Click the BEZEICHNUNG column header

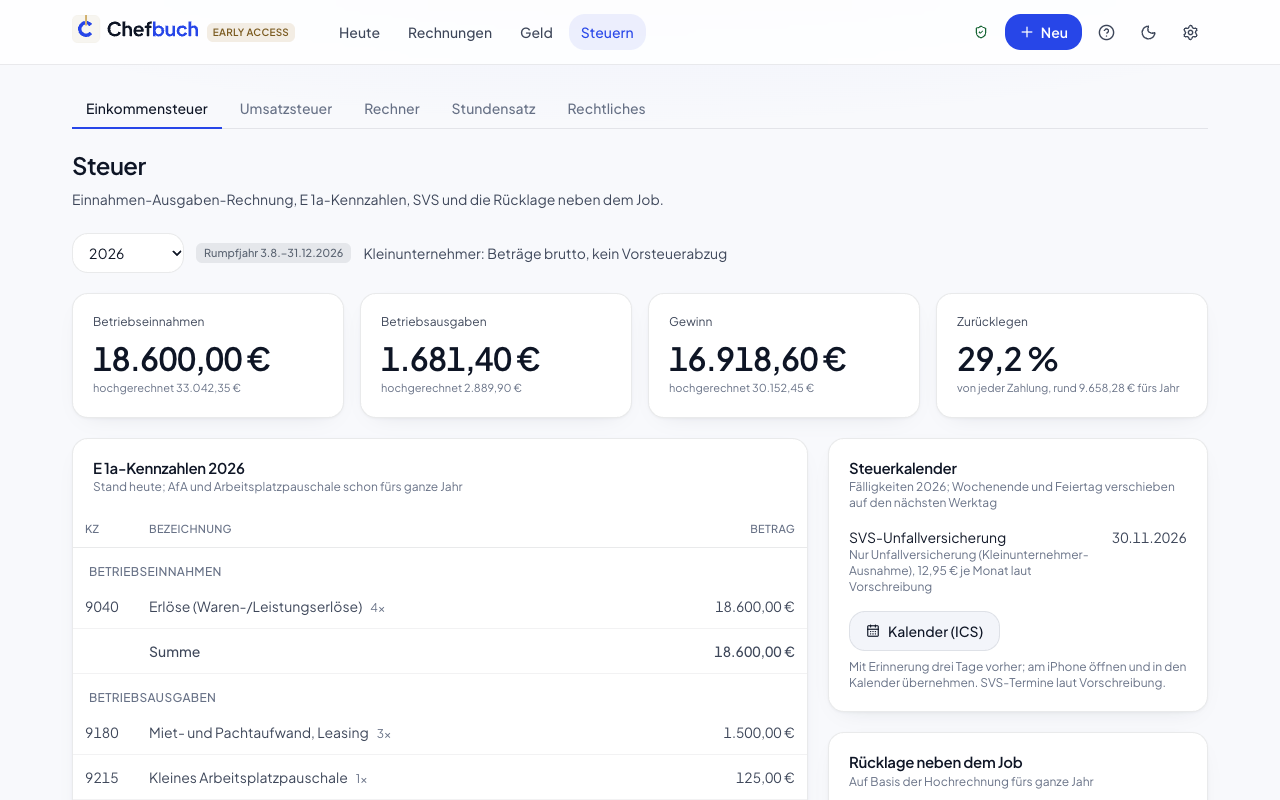click(190, 529)
